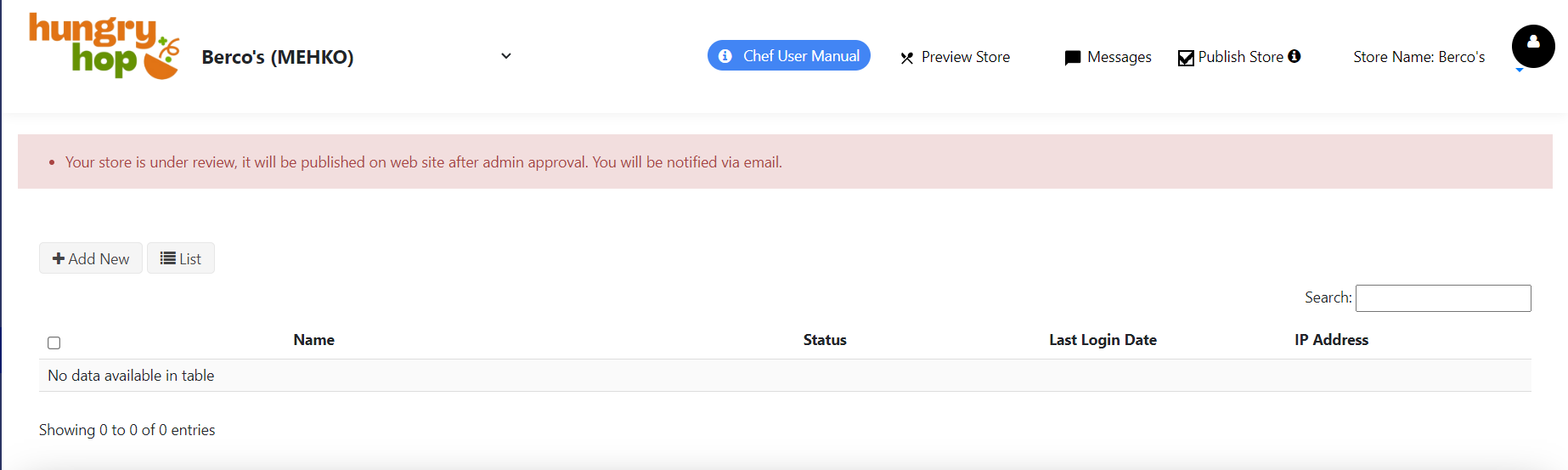The image size is (1568, 470).
Task: Click the Hungry Hop logo
Action: [104, 46]
